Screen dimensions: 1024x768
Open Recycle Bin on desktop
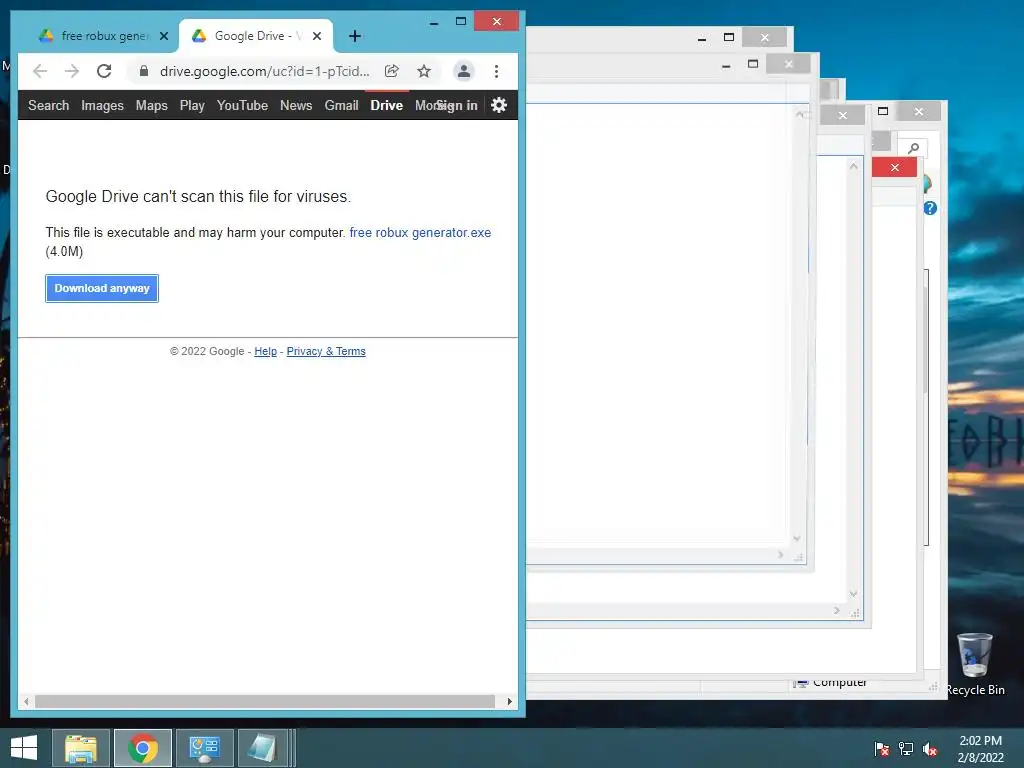click(974, 665)
